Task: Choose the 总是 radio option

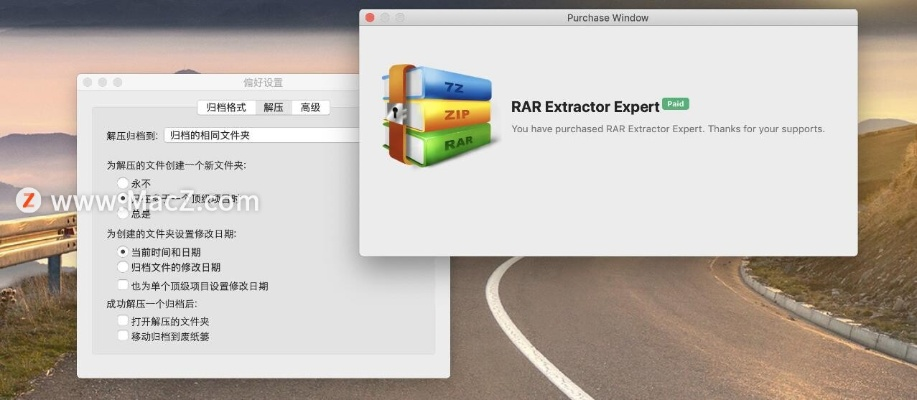Action: click(123, 213)
